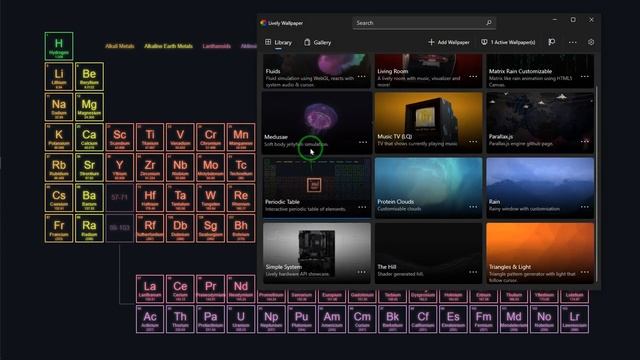Screen dimensions: 640x360
Task: Open more options for Triangles & Light
Action: click(584, 272)
